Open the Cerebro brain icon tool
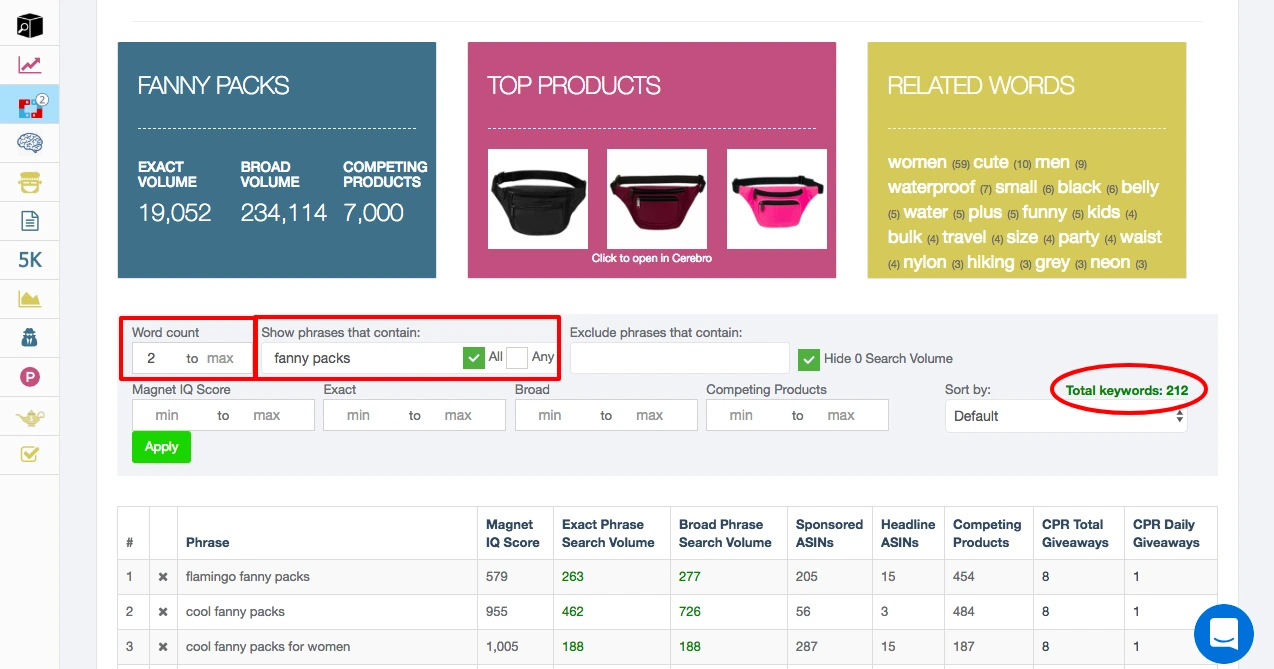 click(30, 143)
